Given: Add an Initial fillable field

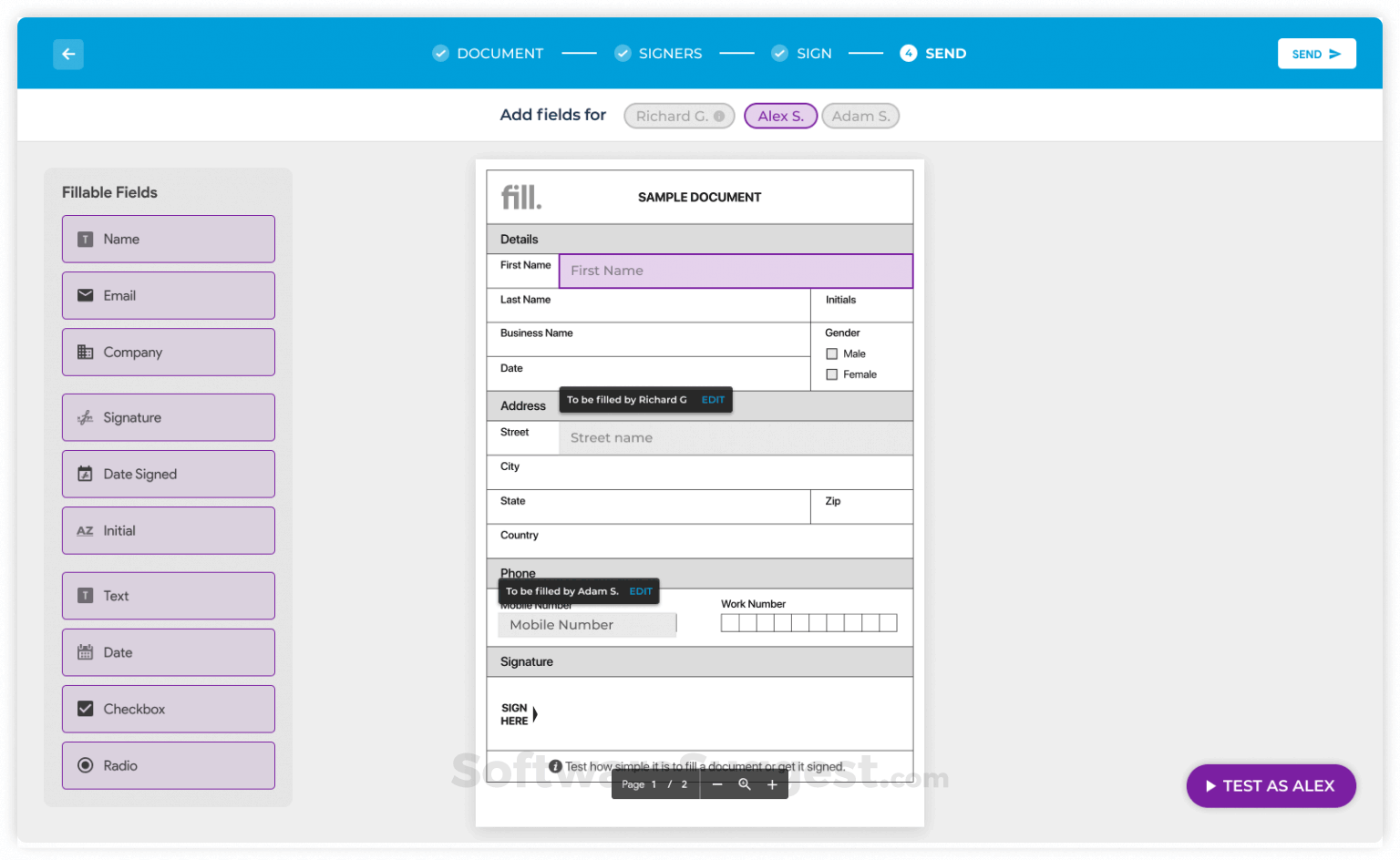Looking at the screenshot, I should click(x=169, y=530).
